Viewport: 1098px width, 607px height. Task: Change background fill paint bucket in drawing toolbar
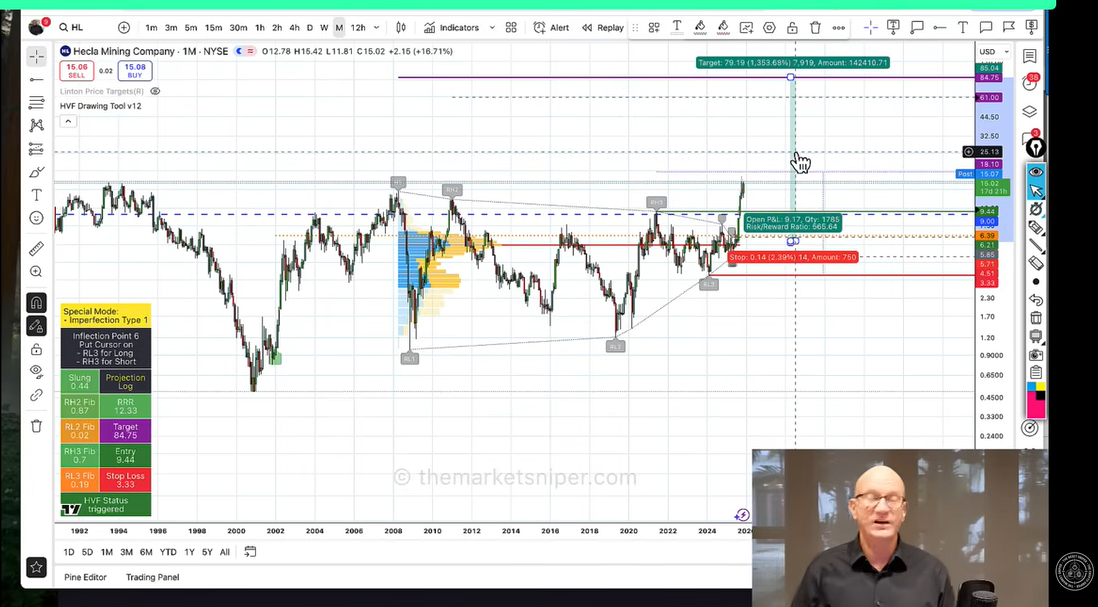(x=723, y=27)
